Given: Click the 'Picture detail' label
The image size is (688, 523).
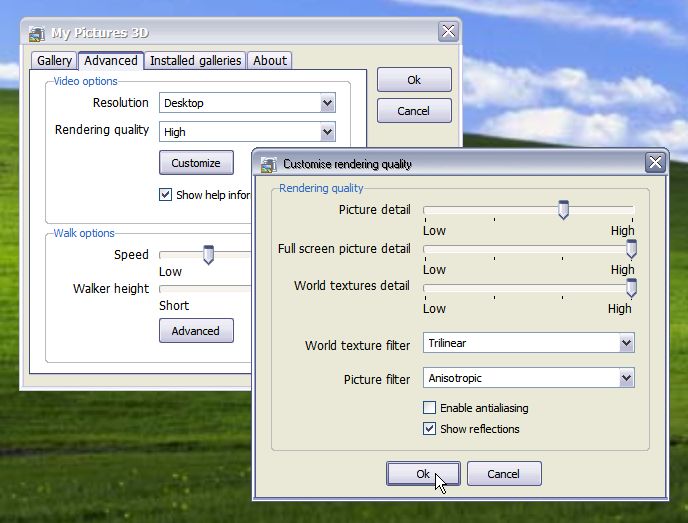Looking at the screenshot, I should [x=375, y=210].
